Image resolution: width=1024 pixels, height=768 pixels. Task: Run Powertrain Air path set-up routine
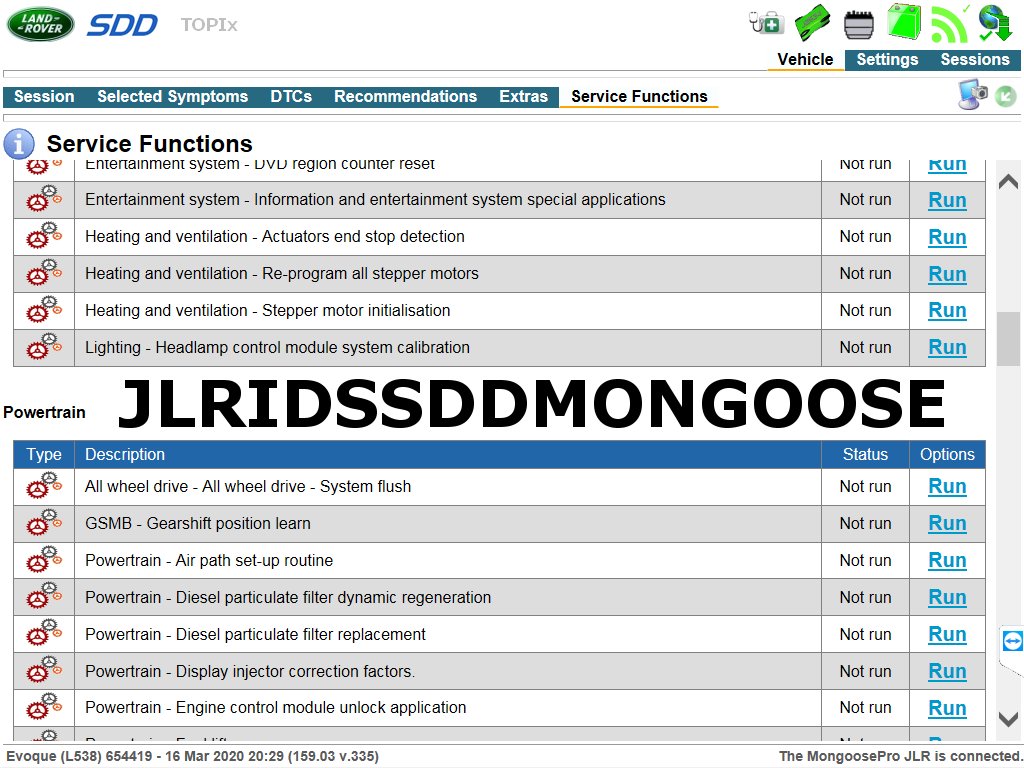947,560
